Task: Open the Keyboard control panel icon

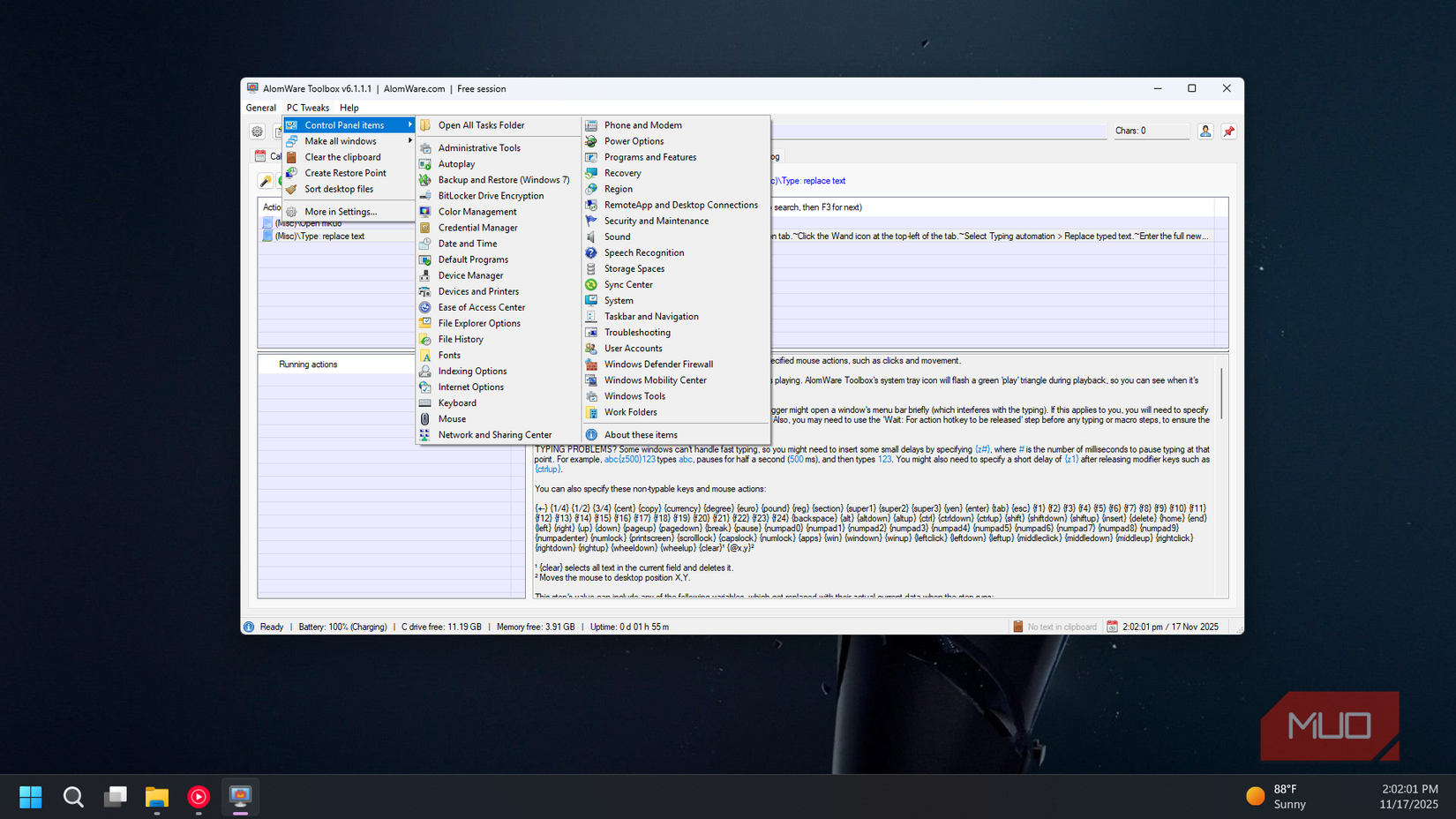Action: (x=458, y=402)
